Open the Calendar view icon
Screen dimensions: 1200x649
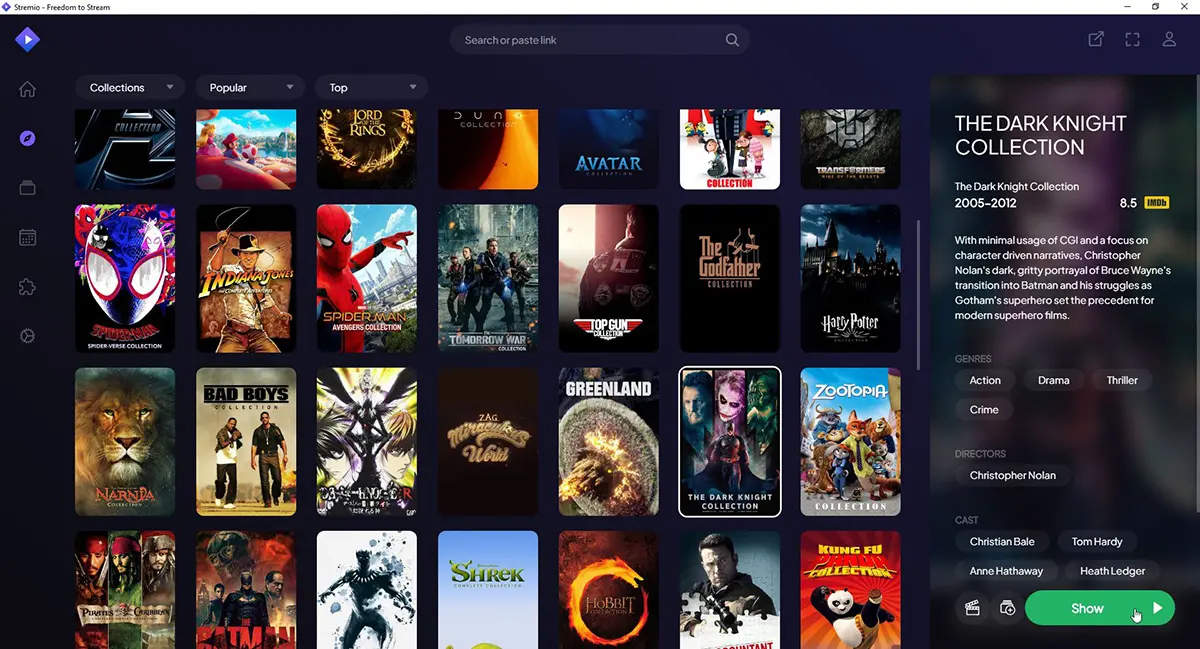[x=27, y=237]
